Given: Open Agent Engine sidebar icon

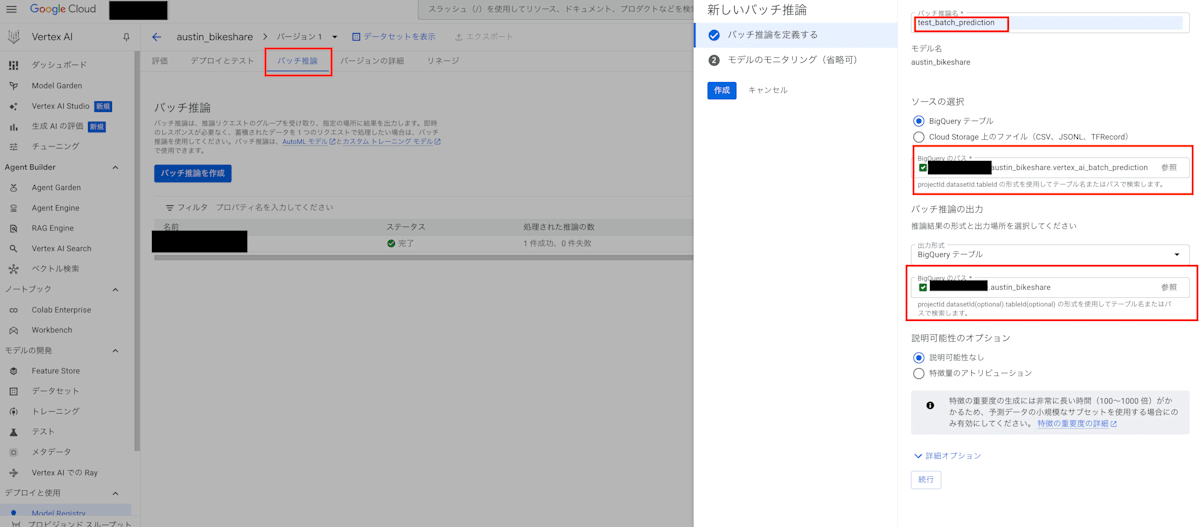Looking at the screenshot, I should click(13, 208).
